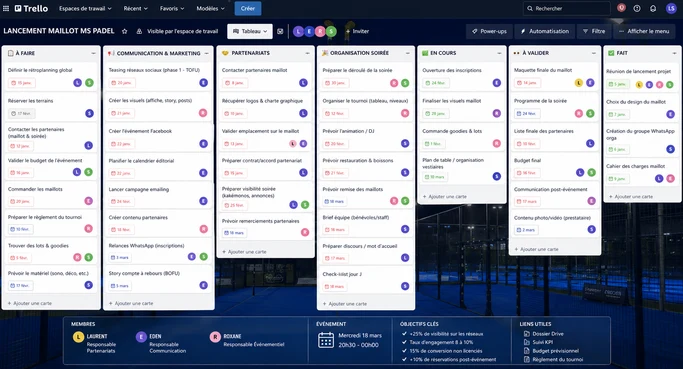Go to the Trello home logo
The image size is (683, 369).
(x=31, y=8)
